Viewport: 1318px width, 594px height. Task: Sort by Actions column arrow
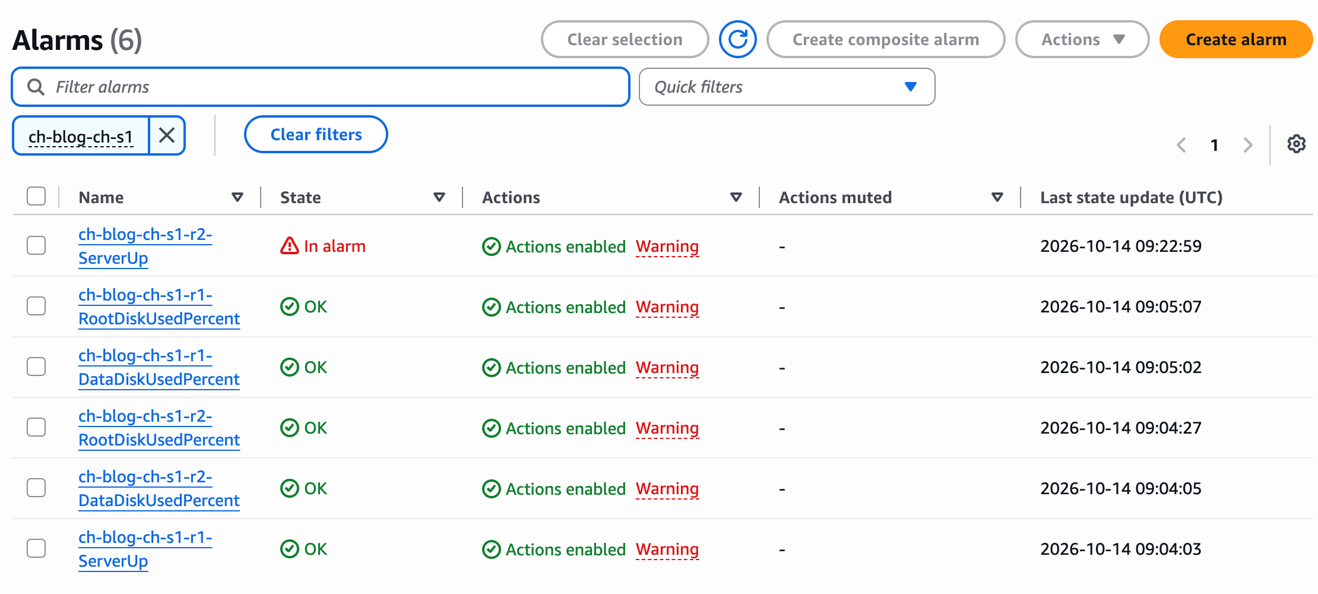tap(736, 197)
